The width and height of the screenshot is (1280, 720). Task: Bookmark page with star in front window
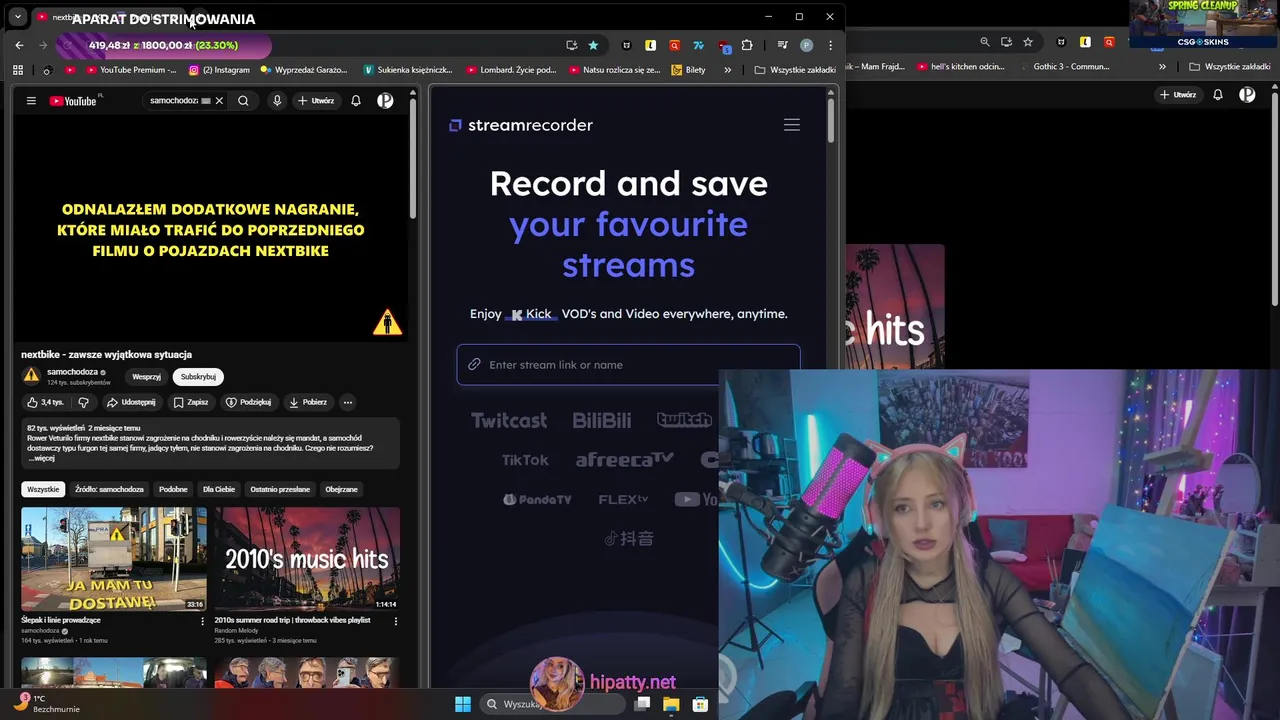point(593,45)
